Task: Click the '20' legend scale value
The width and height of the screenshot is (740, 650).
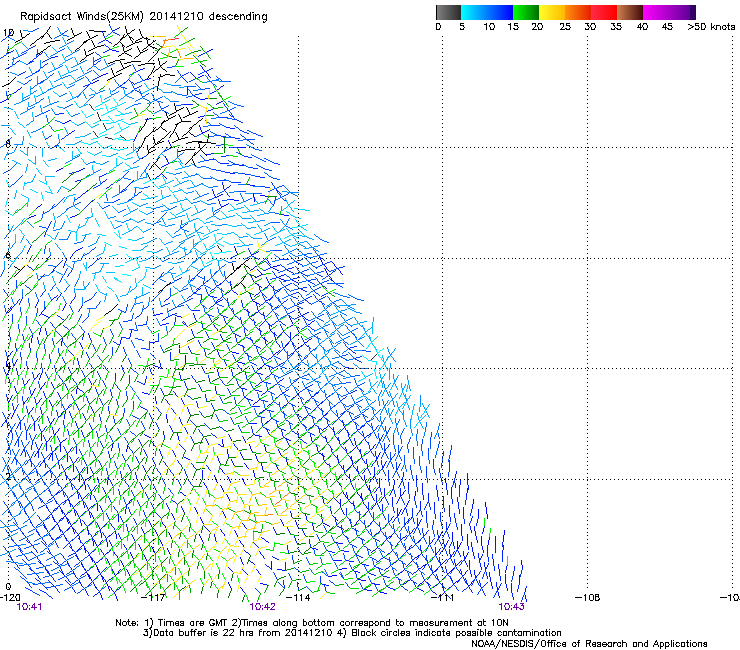Action: 537,27
